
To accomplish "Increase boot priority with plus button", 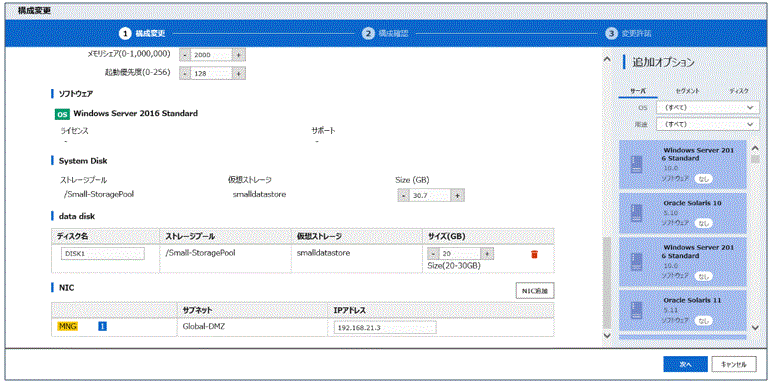I will pos(239,73).
